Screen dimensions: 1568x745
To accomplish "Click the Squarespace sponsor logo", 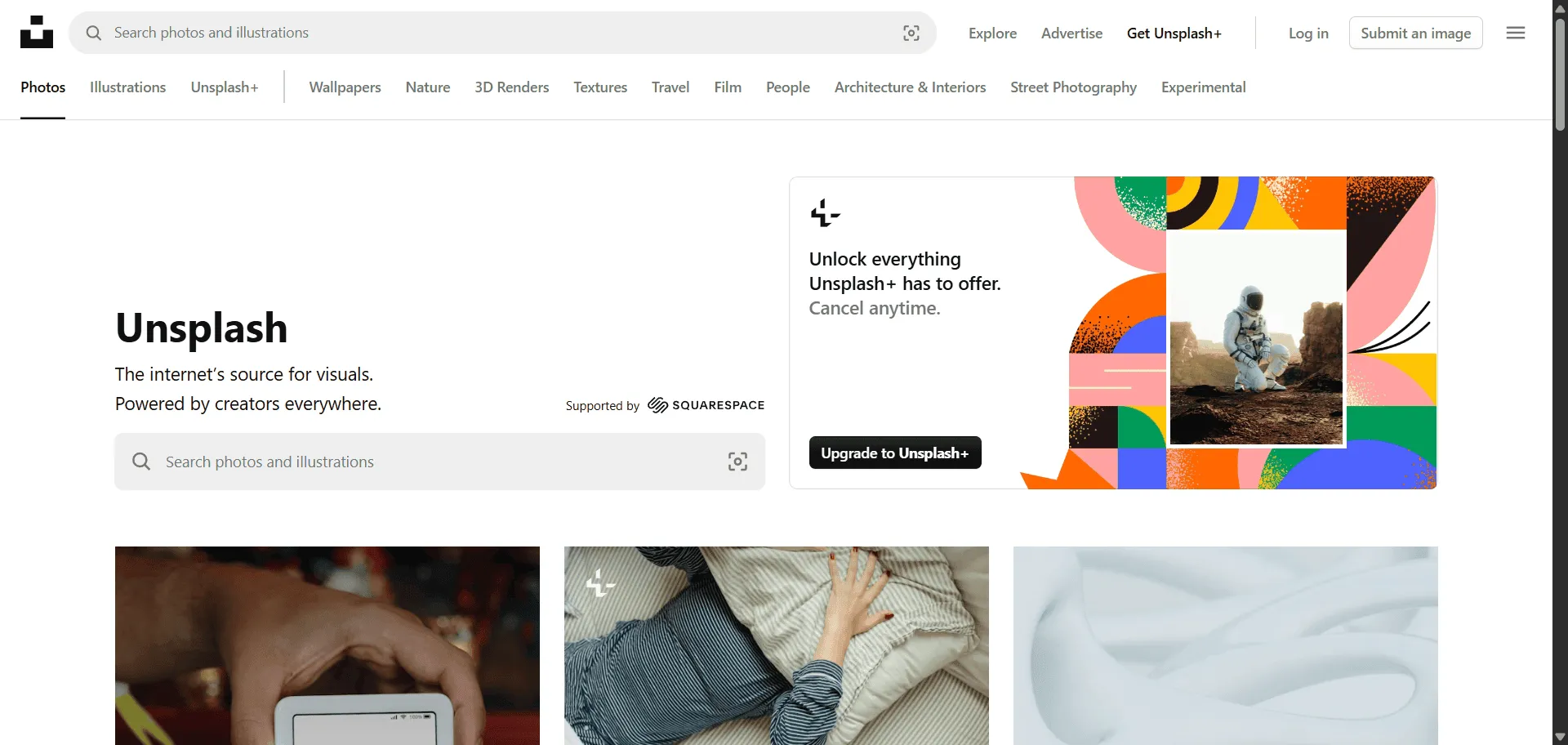I will (705, 405).
